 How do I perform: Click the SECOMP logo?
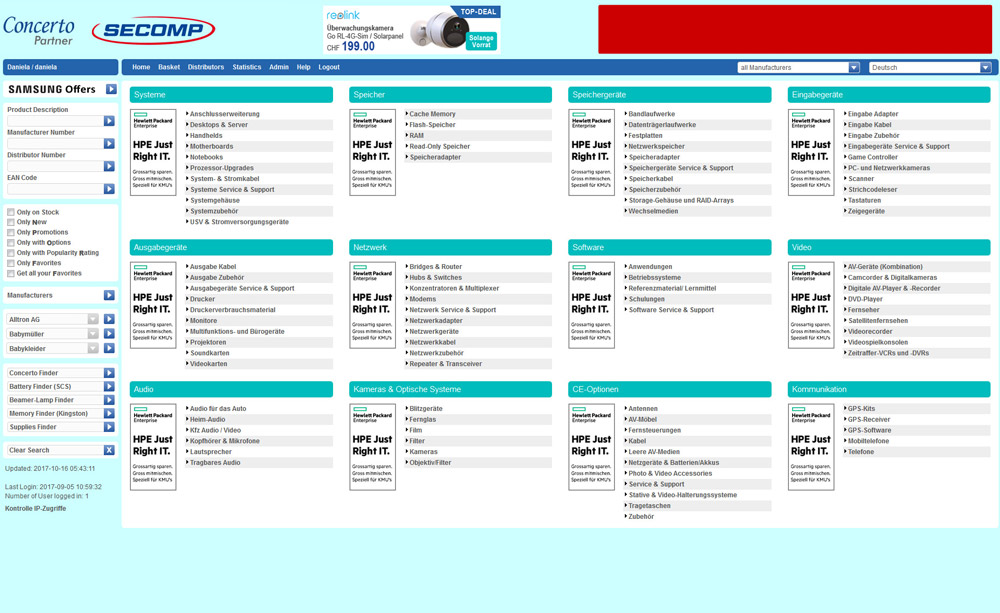[153, 30]
